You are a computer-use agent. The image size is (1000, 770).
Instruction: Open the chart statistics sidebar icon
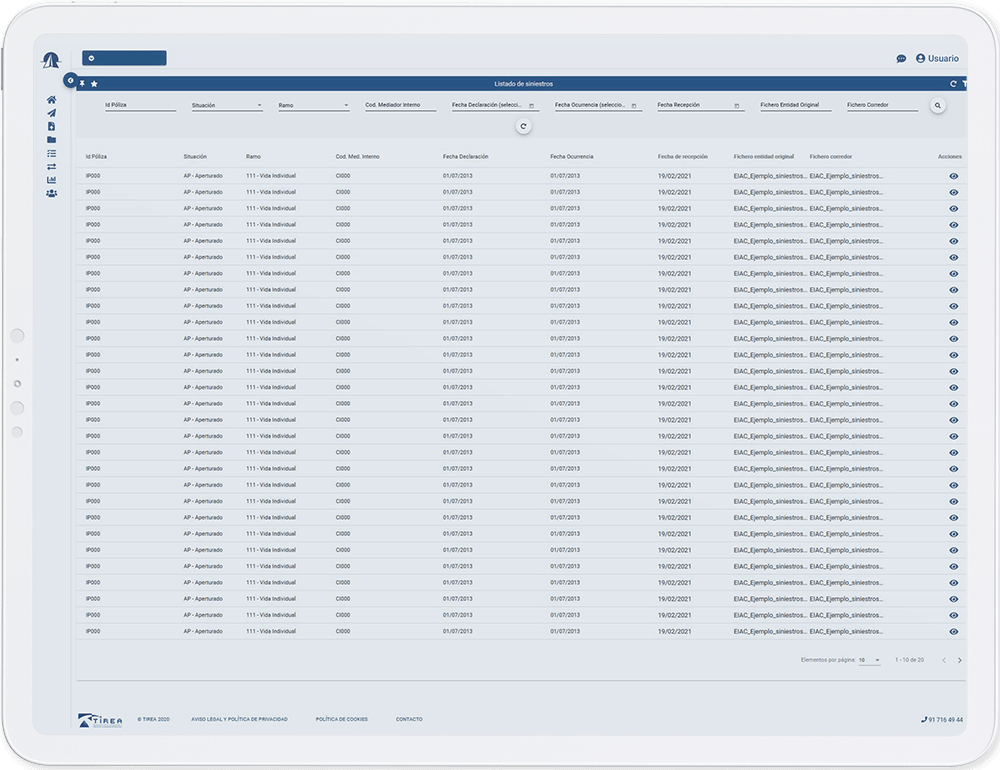click(51, 180)
